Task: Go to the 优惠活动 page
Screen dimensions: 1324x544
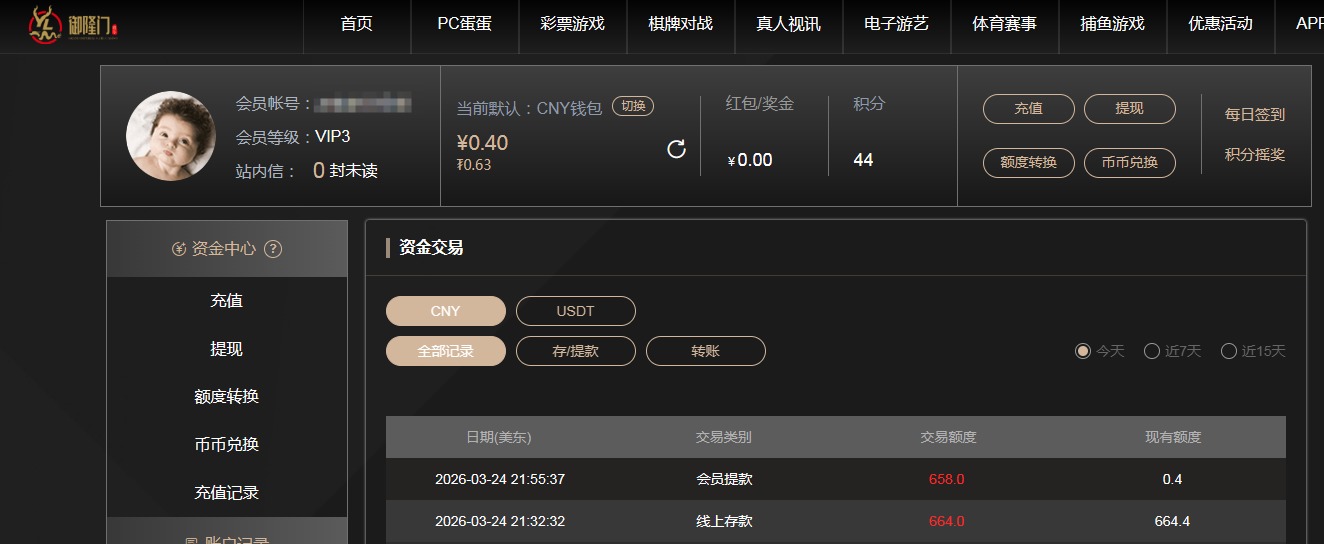Action: click(1221, 24)
